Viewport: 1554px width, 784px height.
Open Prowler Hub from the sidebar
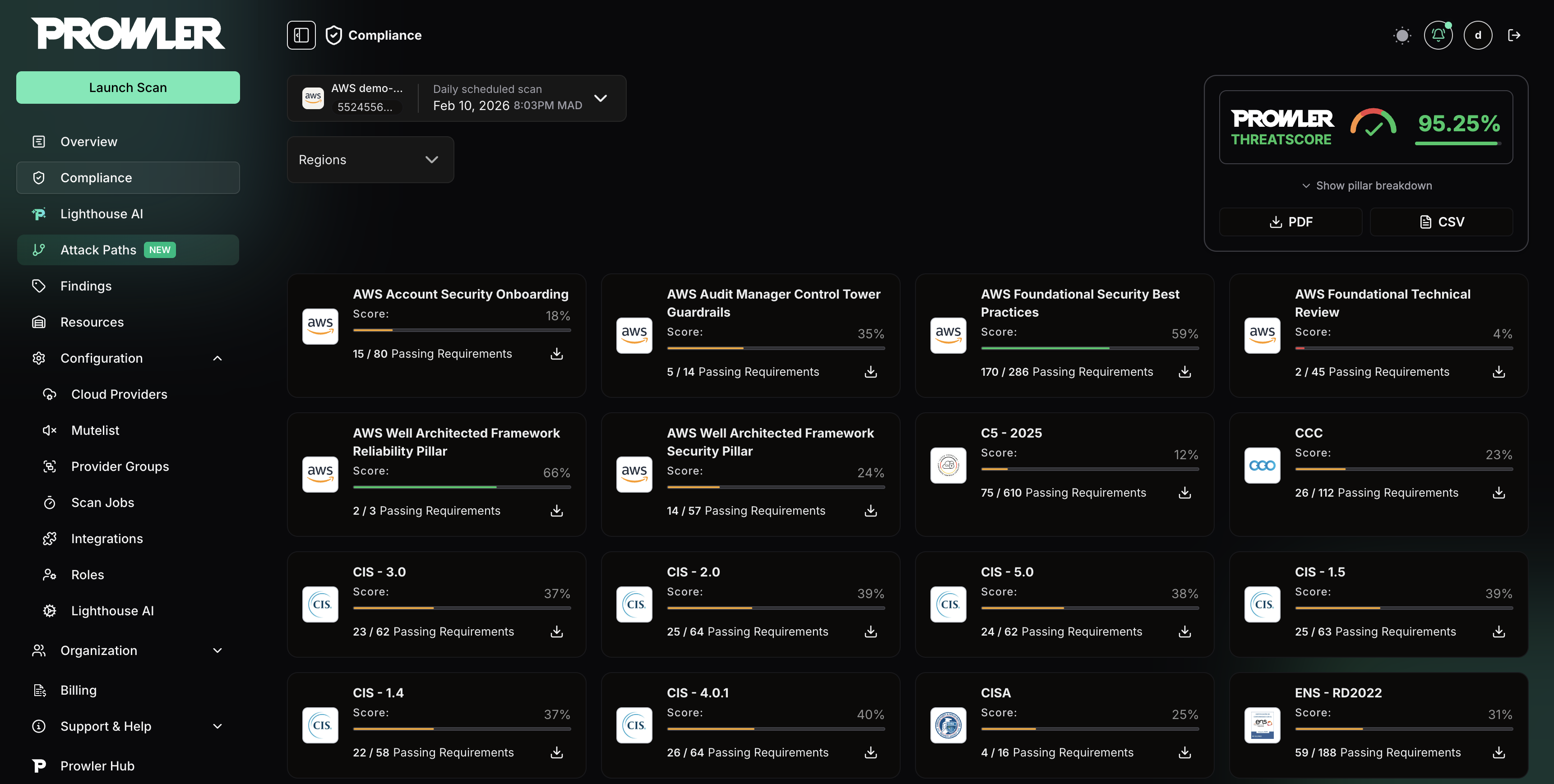coord(97,766)
